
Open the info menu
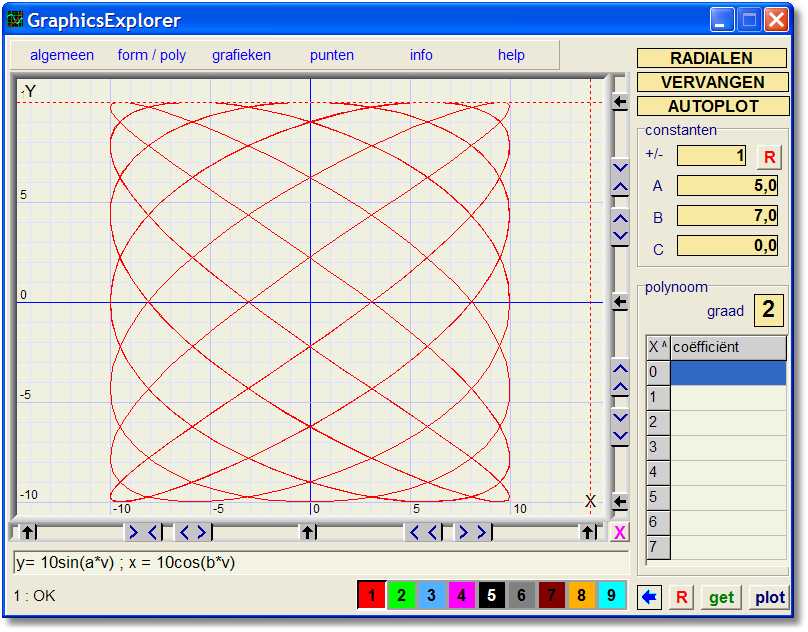click(421, 55)
